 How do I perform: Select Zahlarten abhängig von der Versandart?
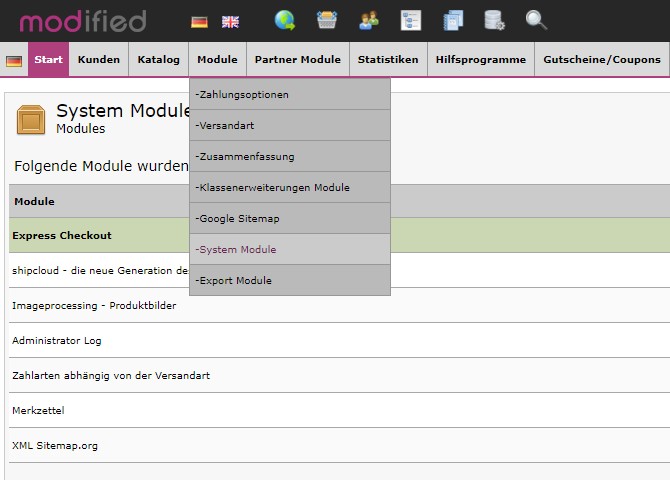(x=339, y=375)
